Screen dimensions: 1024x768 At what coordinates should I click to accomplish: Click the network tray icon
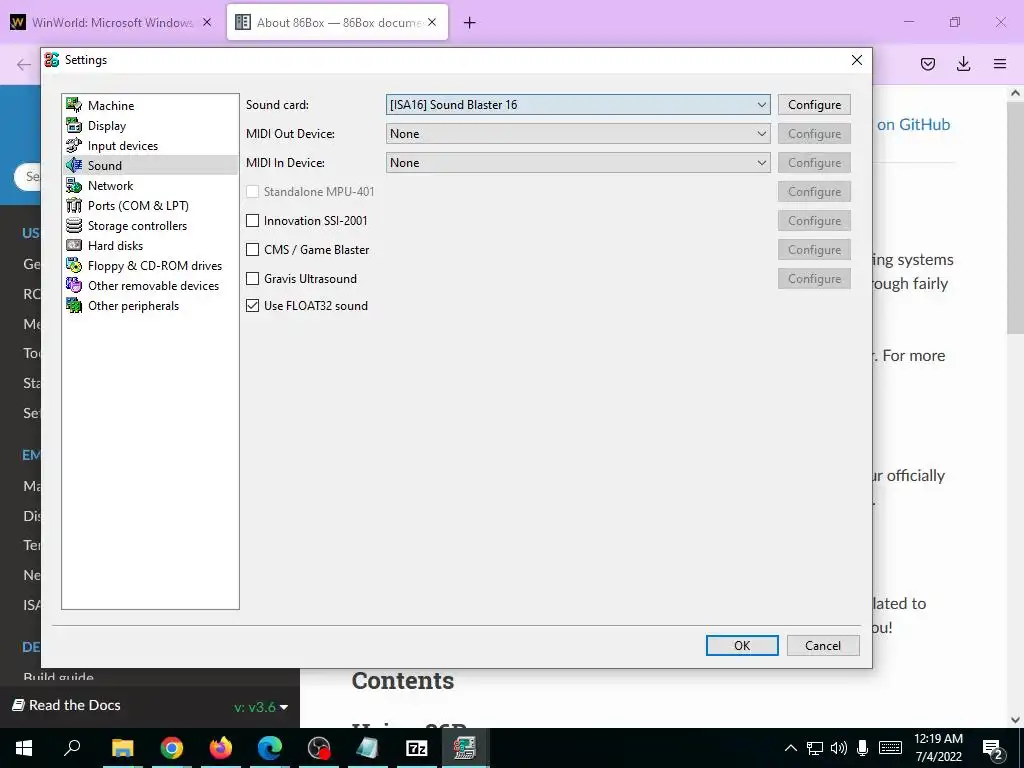(x=814, y=748)
